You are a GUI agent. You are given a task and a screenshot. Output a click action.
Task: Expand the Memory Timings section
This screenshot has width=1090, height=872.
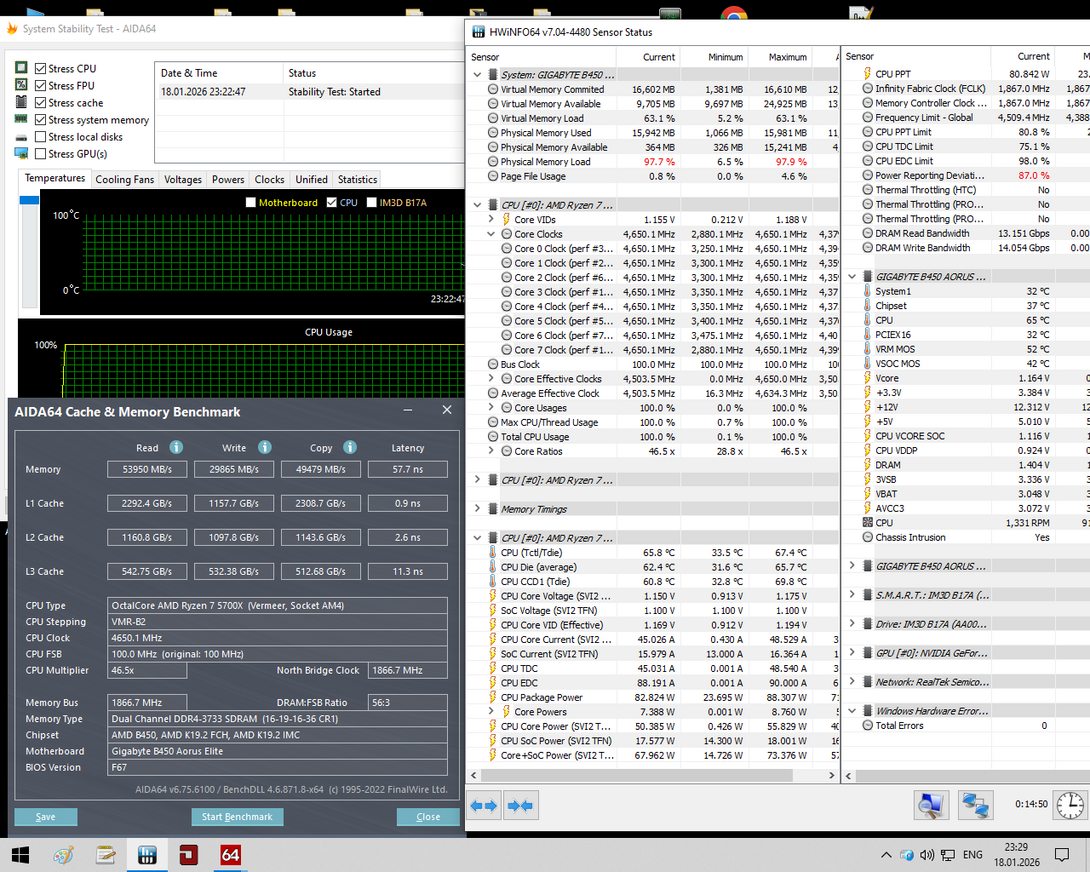pyautogui.click(x=478, y=509)
